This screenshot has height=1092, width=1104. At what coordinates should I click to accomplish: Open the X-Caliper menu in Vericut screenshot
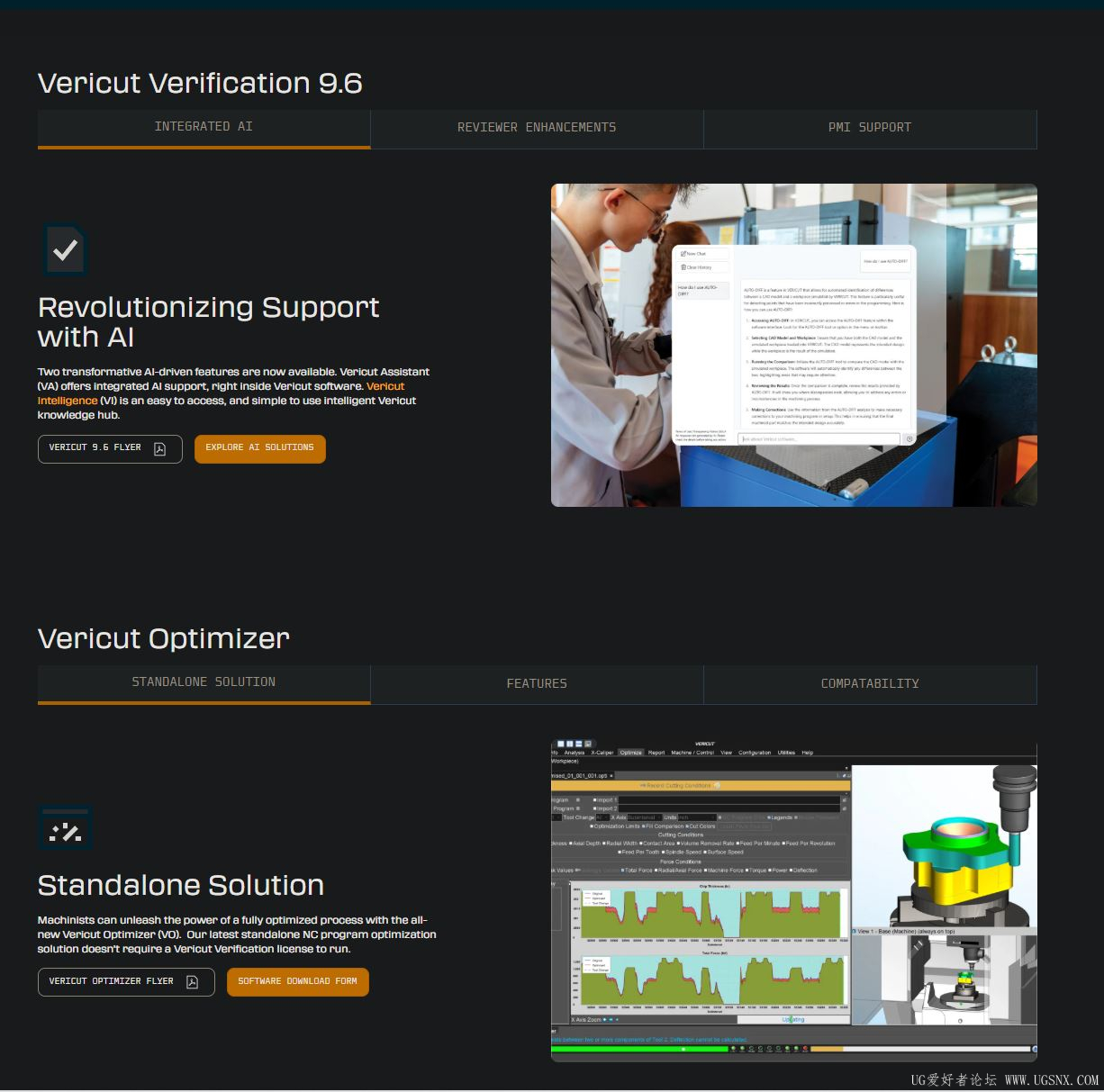click(x=602, y=753)
